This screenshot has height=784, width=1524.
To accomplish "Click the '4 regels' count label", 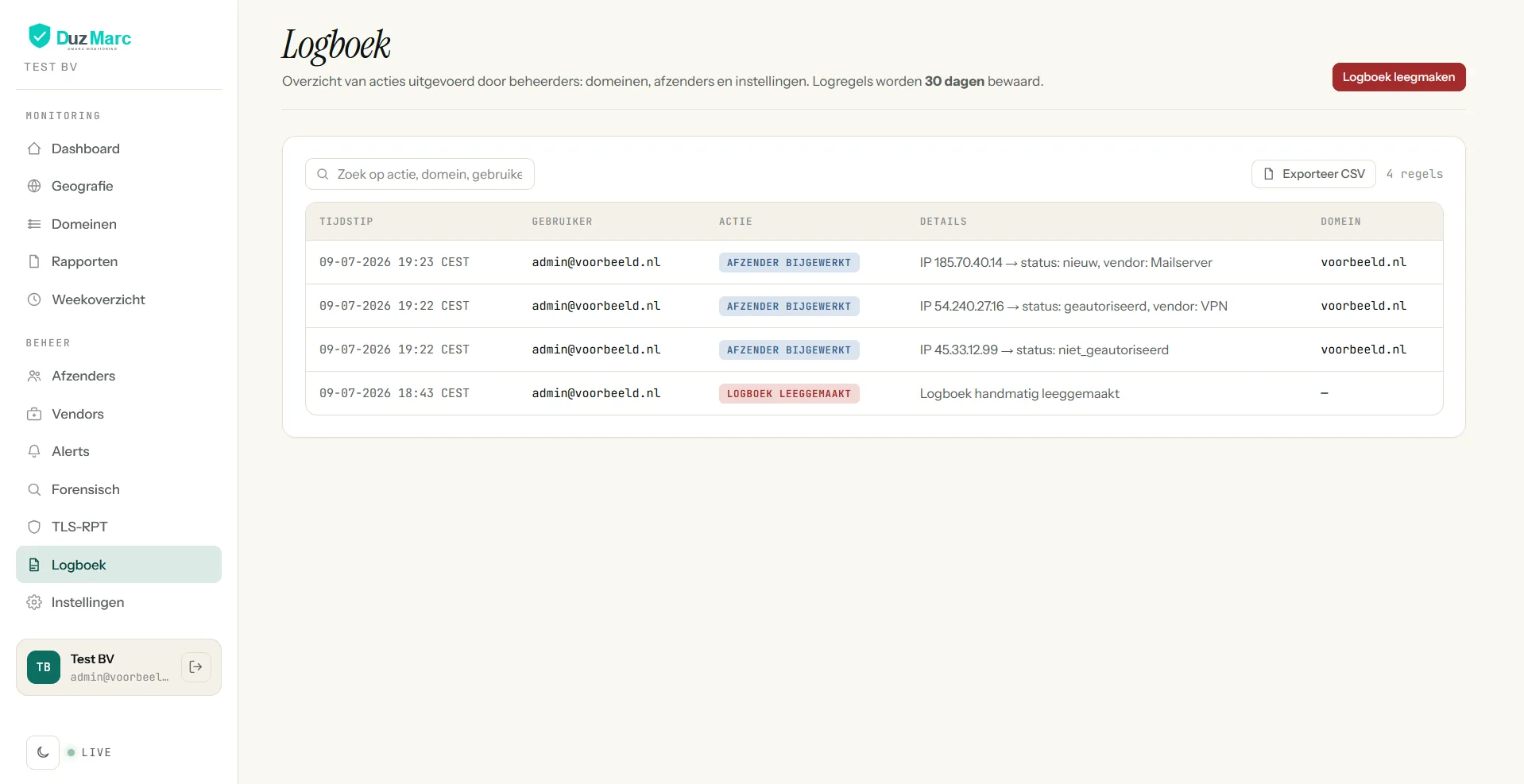I will [x=1414, y=174].
